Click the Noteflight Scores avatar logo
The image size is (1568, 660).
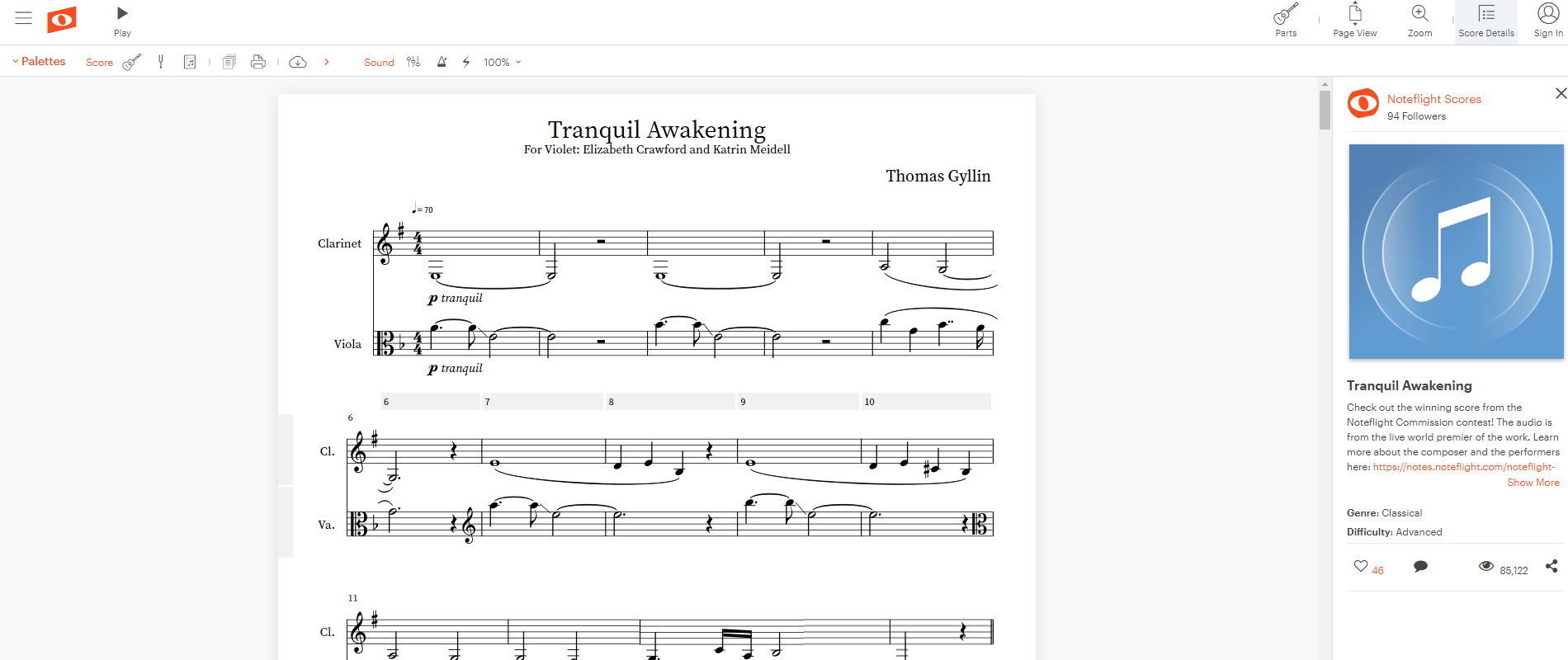[x=1363, y=103]
